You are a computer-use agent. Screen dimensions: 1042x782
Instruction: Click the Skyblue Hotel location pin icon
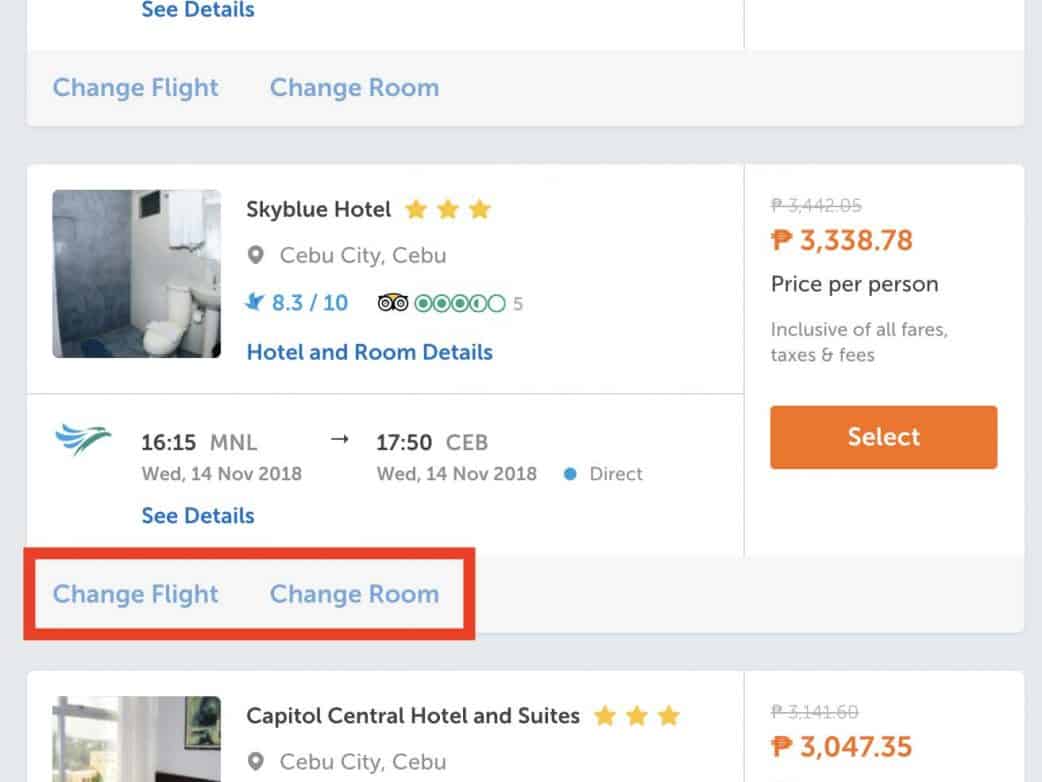256,255
